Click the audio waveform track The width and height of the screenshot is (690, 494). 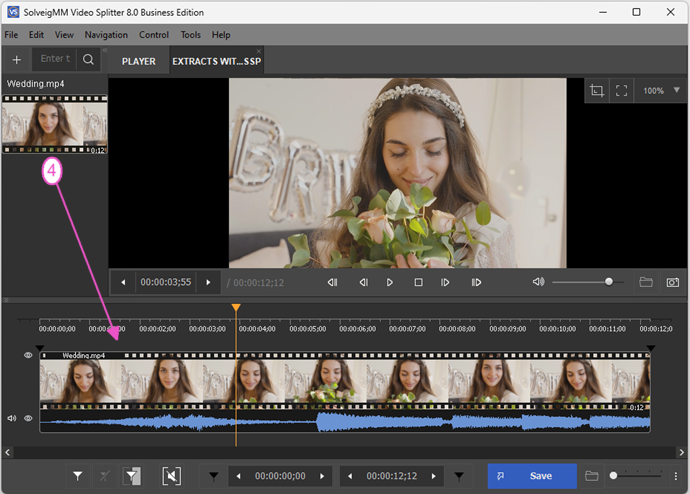(x=345, y=422)
